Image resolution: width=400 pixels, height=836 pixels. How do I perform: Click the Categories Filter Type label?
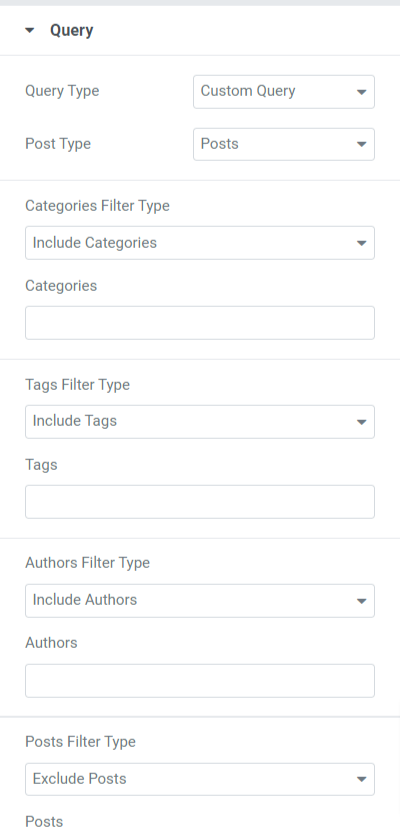(98, 206)
